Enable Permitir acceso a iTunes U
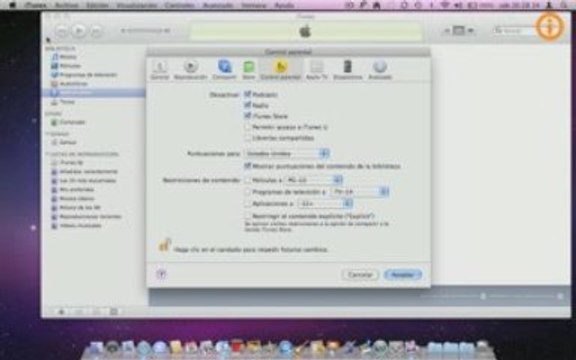 click(x=248, y=127)
